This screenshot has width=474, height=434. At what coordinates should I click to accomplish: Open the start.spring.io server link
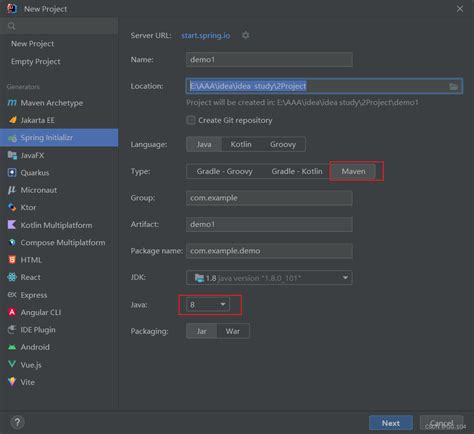click(x=206, y=35)
